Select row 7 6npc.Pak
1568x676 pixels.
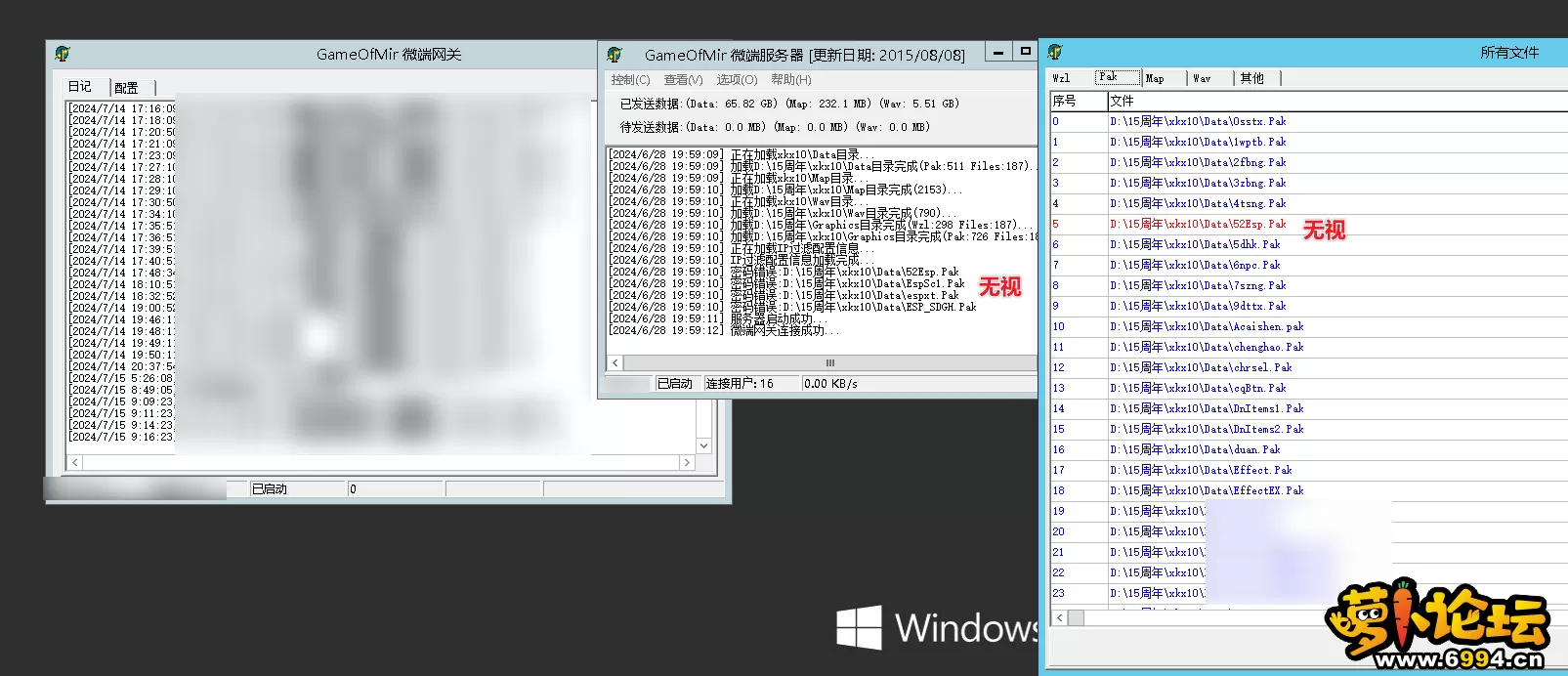pos(1309,266)
